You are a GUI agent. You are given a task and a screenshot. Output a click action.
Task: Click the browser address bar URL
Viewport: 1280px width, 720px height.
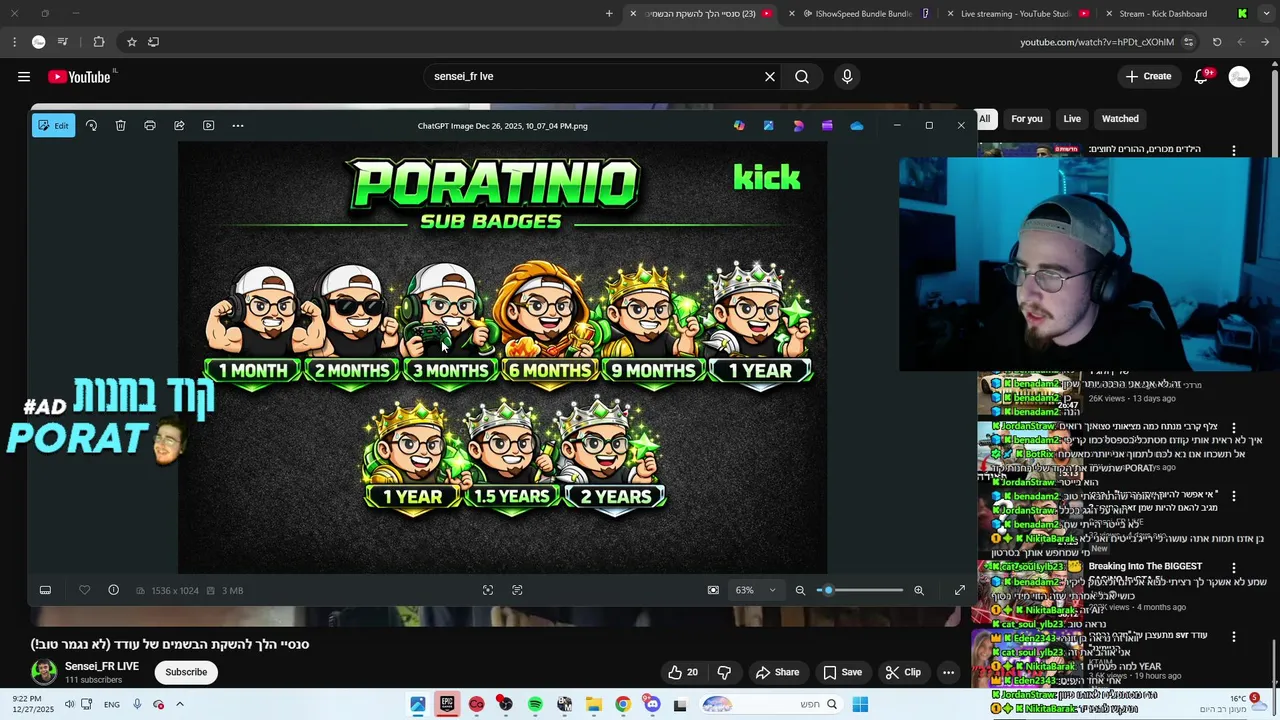click(x=1097, y=42)
